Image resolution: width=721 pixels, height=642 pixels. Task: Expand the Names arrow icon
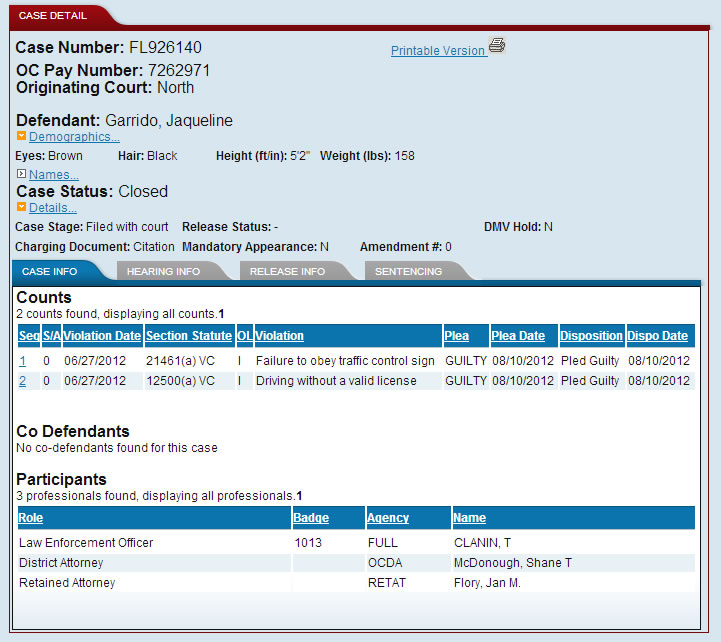coord(21,174)
